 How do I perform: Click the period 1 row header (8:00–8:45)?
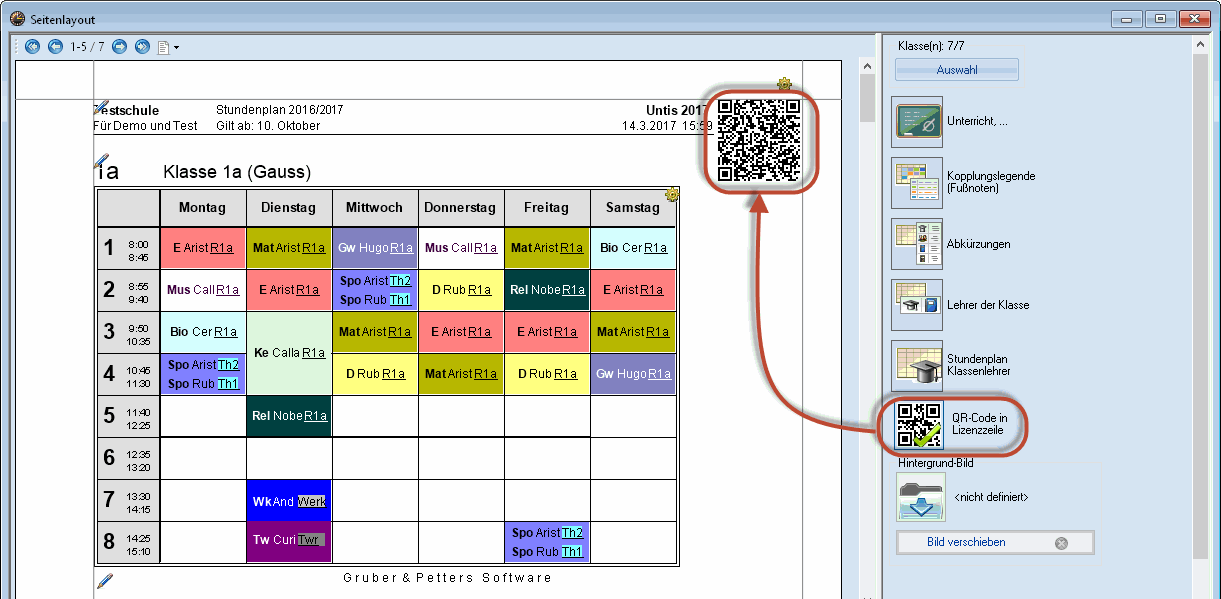pos(129,248)
